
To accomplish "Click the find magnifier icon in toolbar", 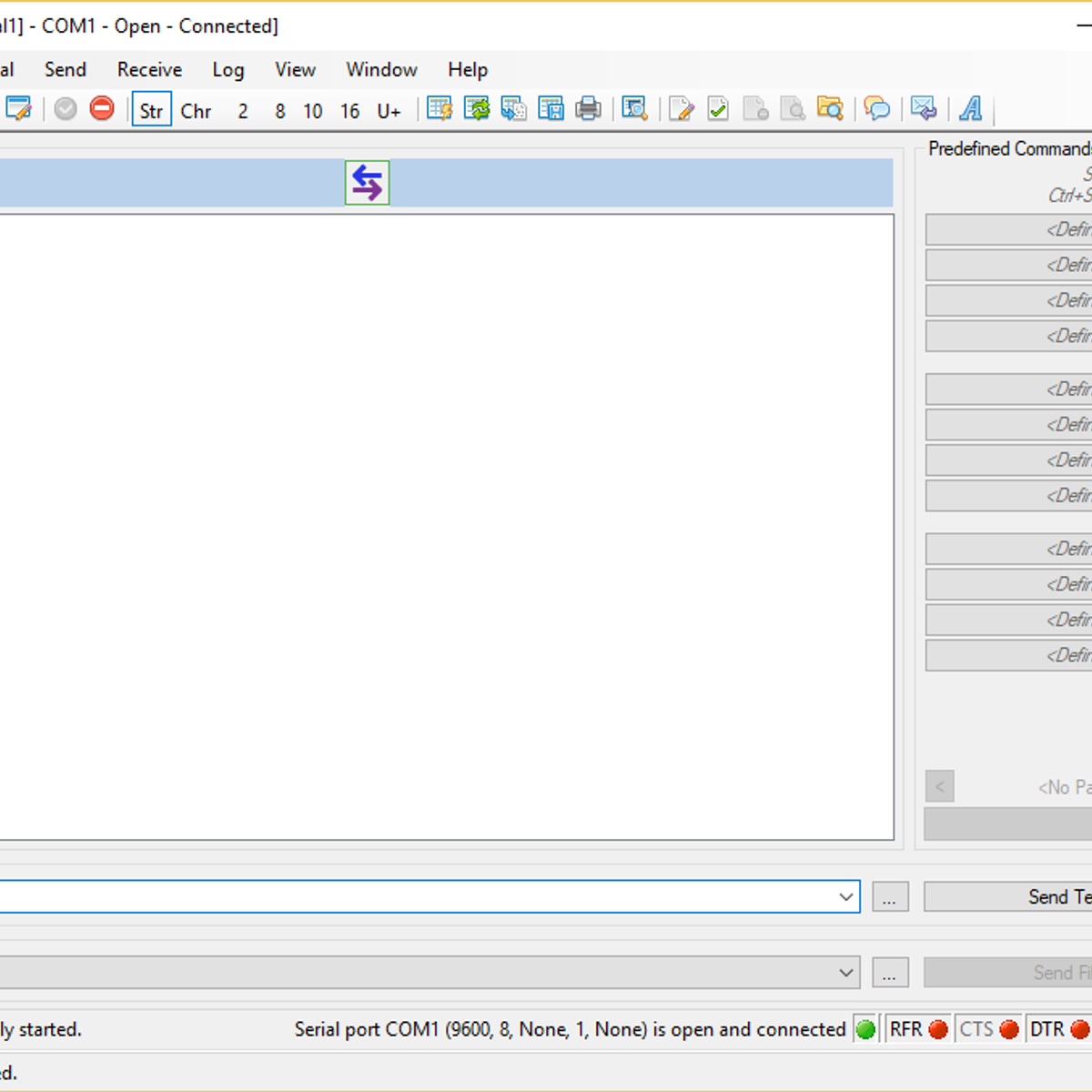I will pos(634,109).
